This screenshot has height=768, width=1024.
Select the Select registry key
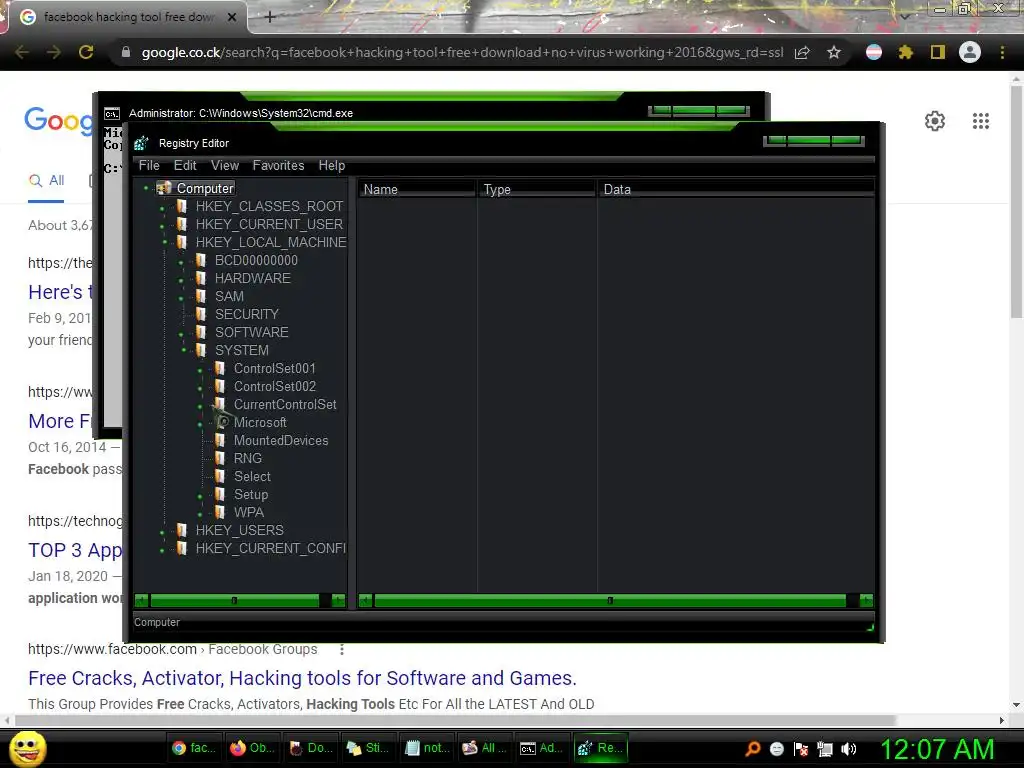coord(252,477)
